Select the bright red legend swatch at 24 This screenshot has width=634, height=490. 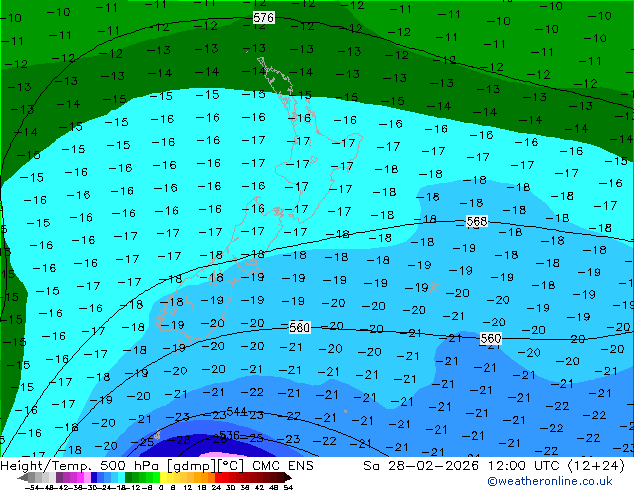click(218, 477)
